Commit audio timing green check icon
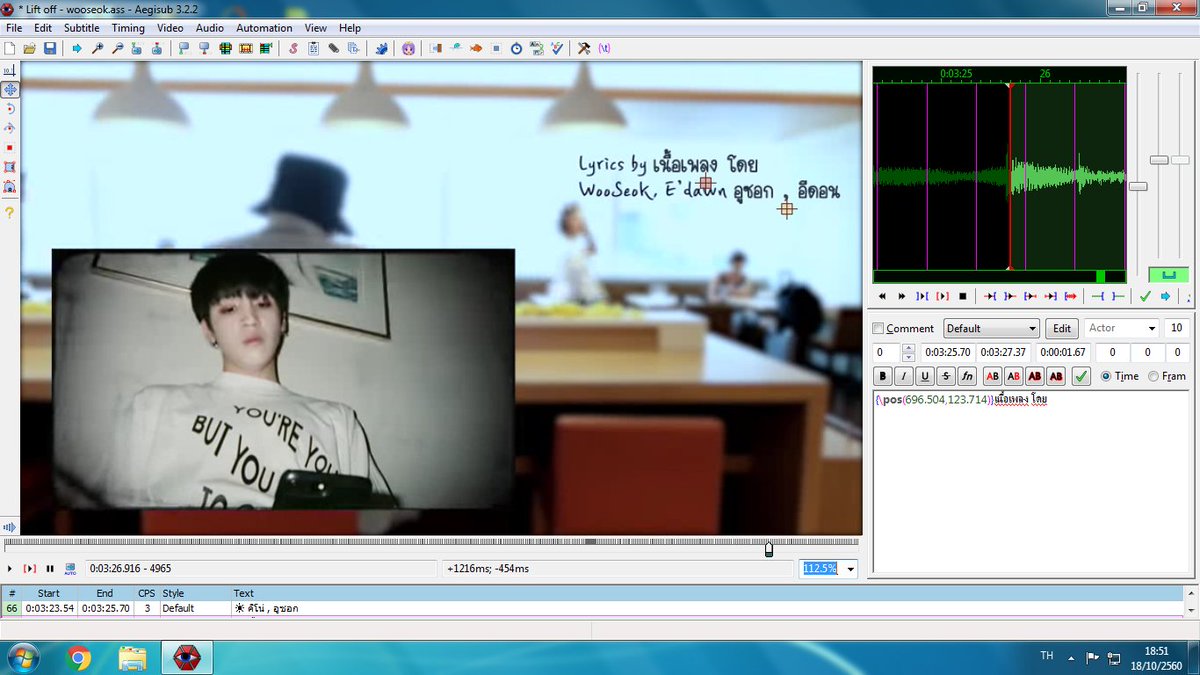The image size is (1200, 675). point(1145,296)
